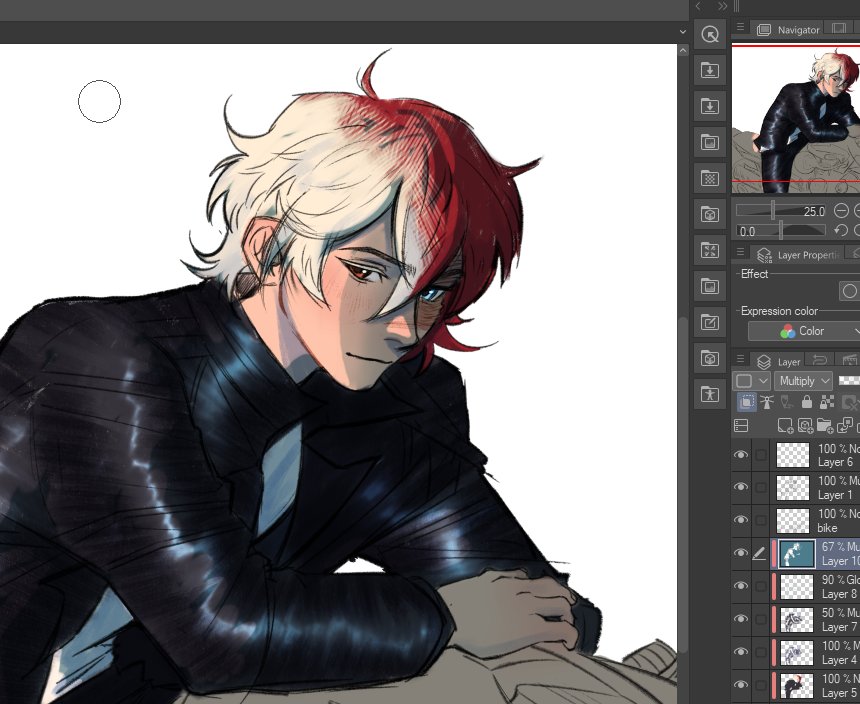Click the canvas scroll-up arrow
This screenshot has width=860, height=704.
point(682,50)
